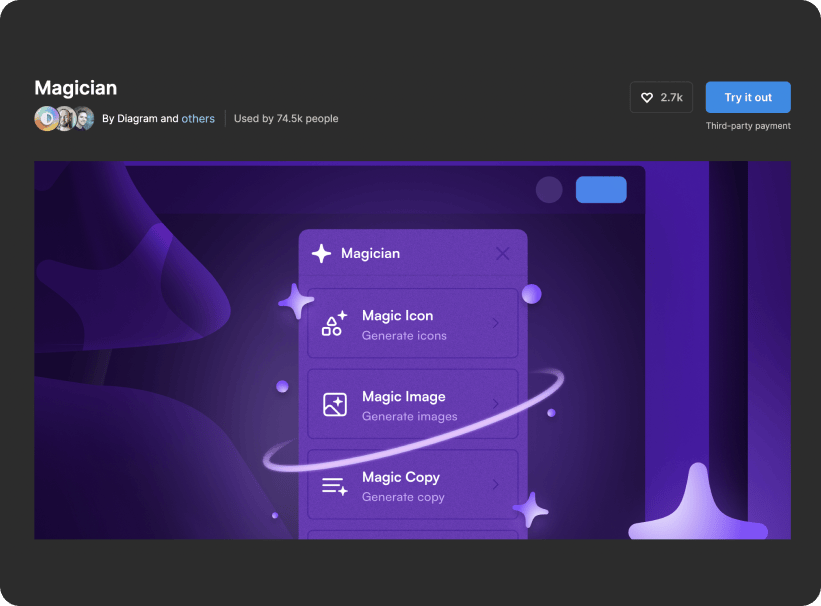Expand the Magic Copy chevron arrow

tap(495, 484)
